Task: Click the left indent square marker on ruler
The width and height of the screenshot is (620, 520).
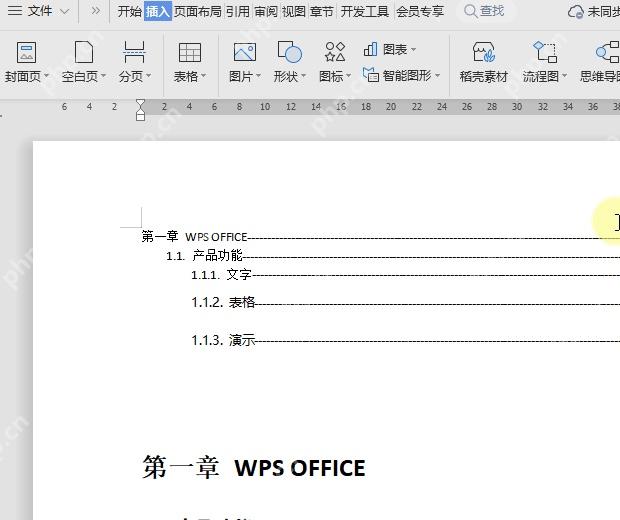Action: click(x=140, y=117)
